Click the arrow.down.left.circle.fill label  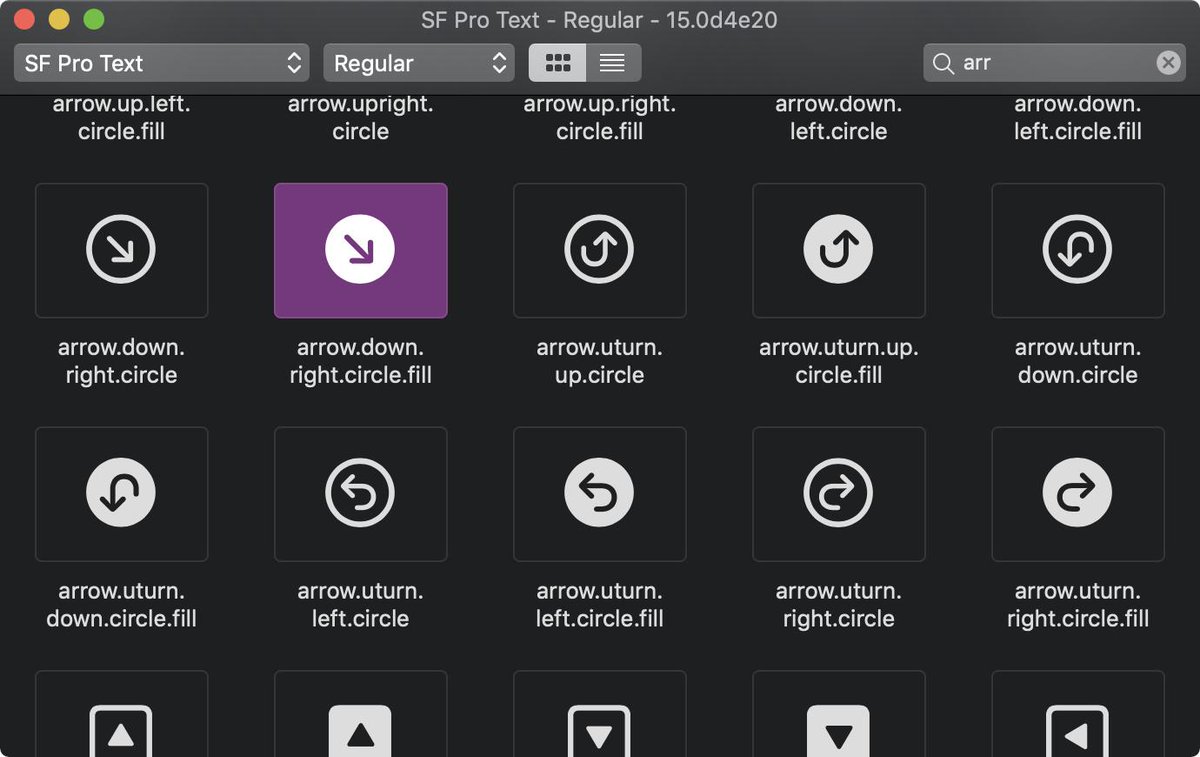(x=1078, y=118)
